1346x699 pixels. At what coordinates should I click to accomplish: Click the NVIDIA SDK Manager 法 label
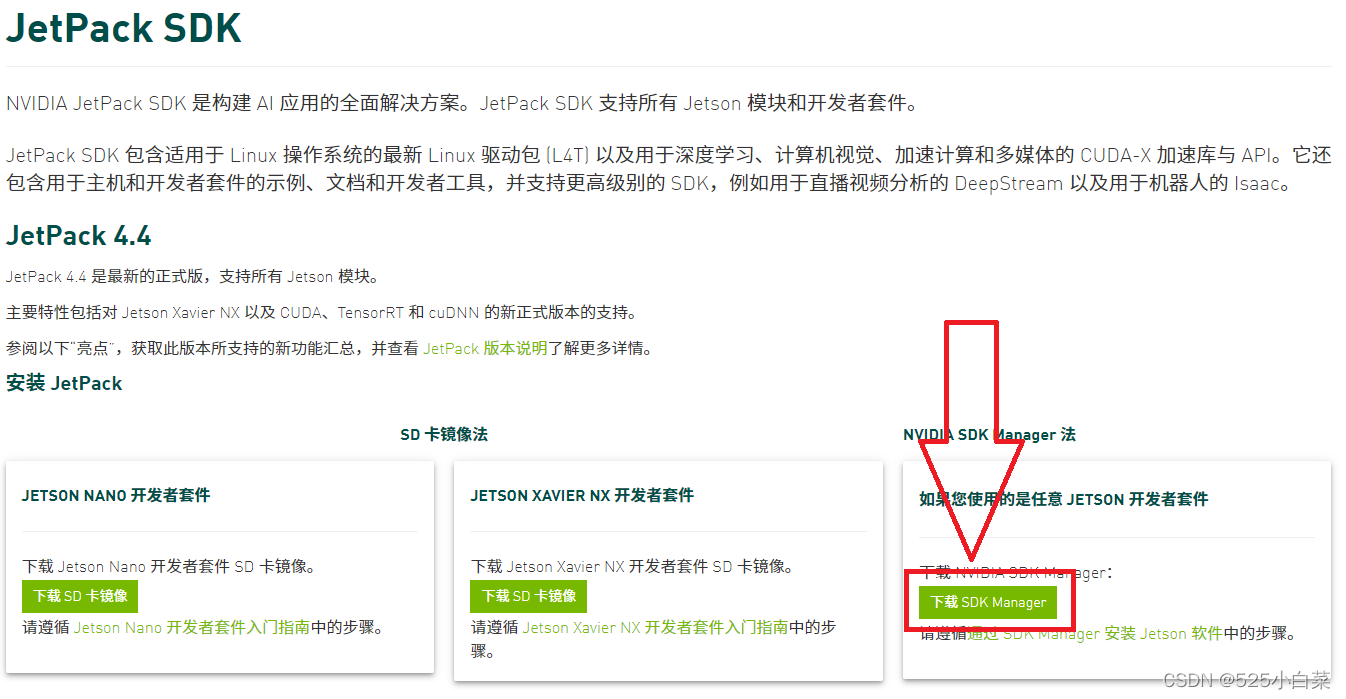(x=989, y=435)
